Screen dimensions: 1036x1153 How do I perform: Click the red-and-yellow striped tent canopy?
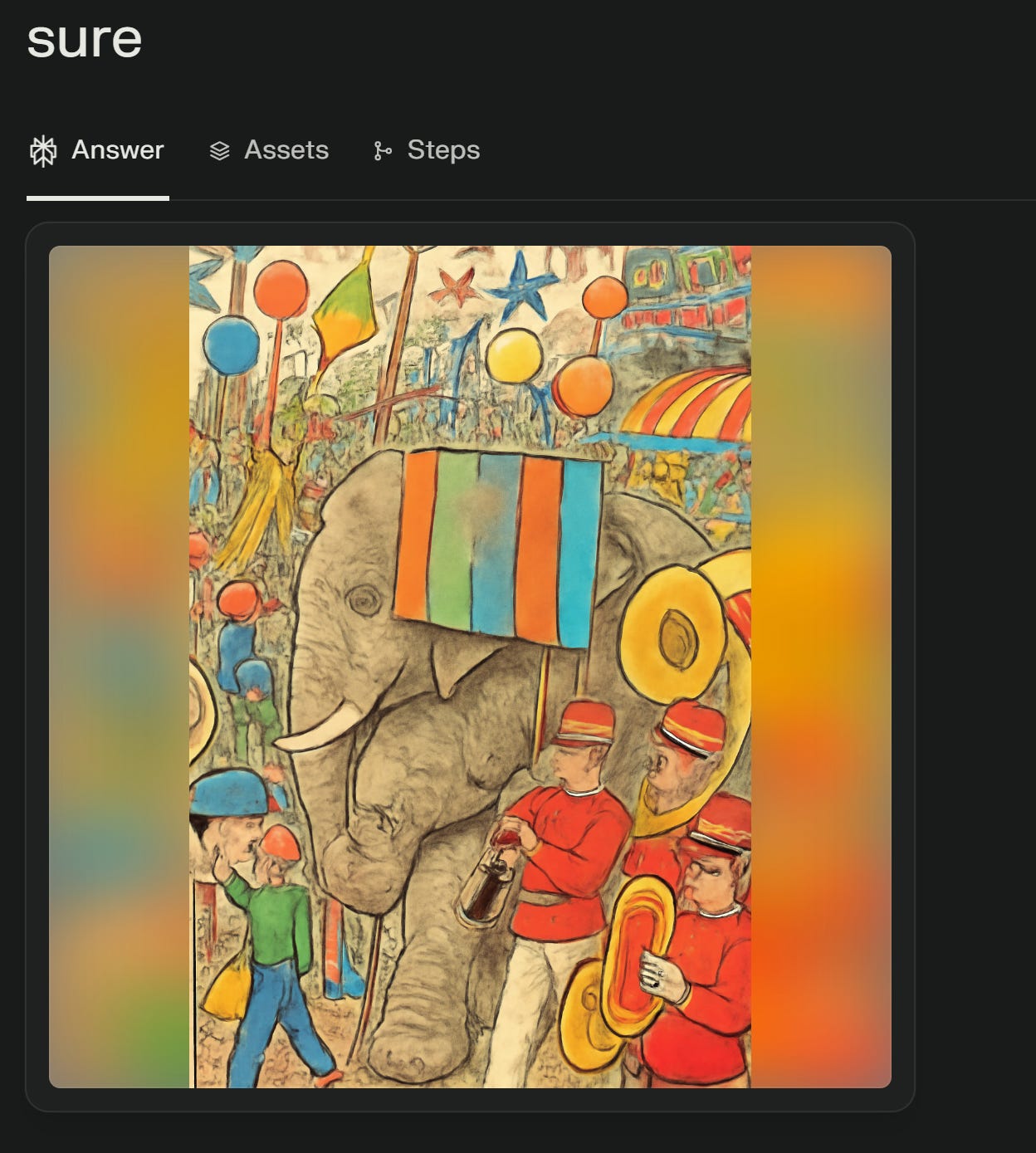click(687, 404)
